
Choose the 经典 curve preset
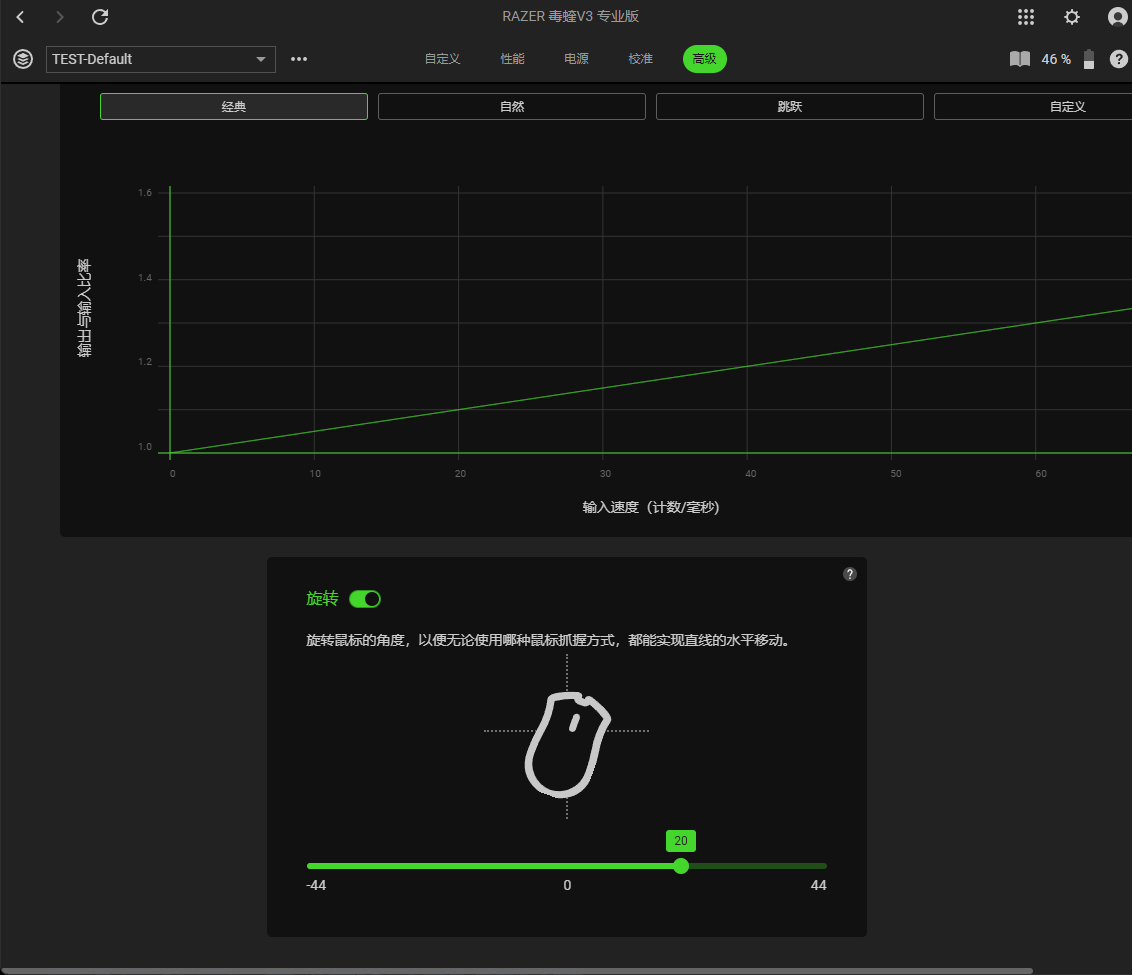234,107
